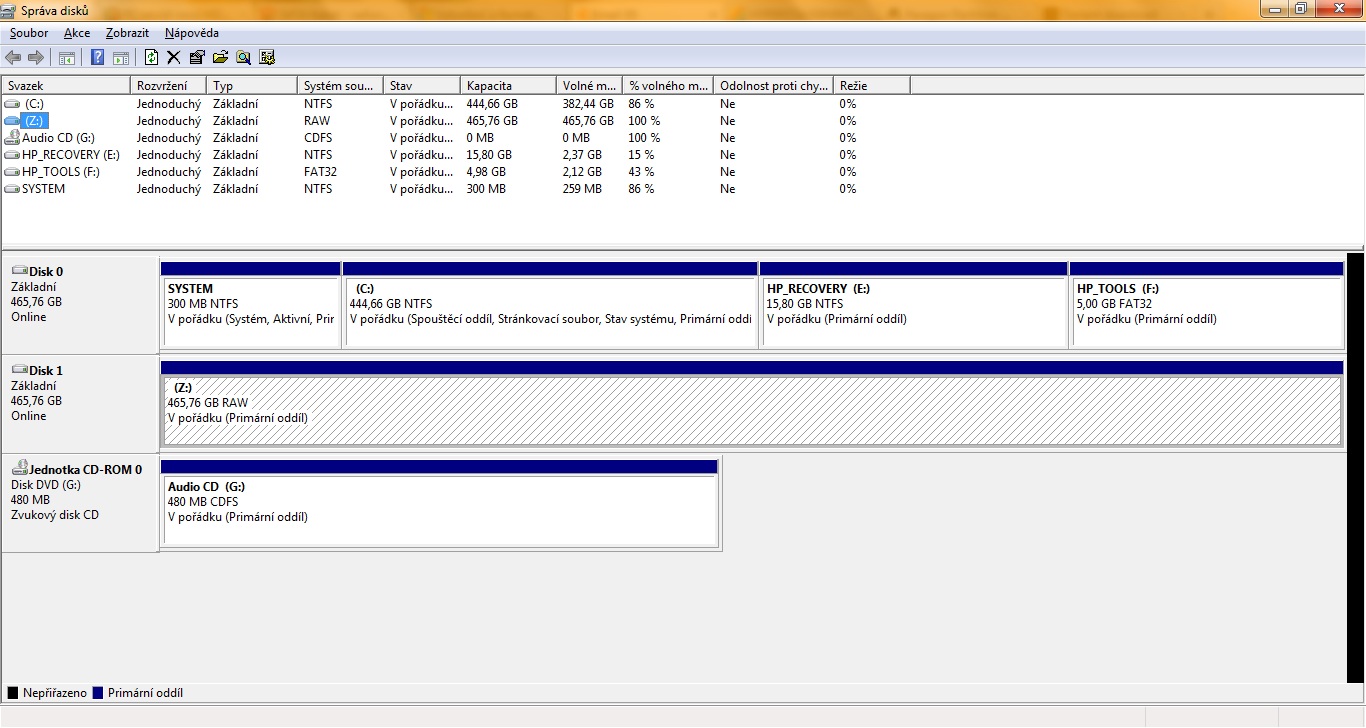Viewport: 1366px width, 728px height.
Task: Click the 382,44 GB free space cell
Action: (588, 104)
